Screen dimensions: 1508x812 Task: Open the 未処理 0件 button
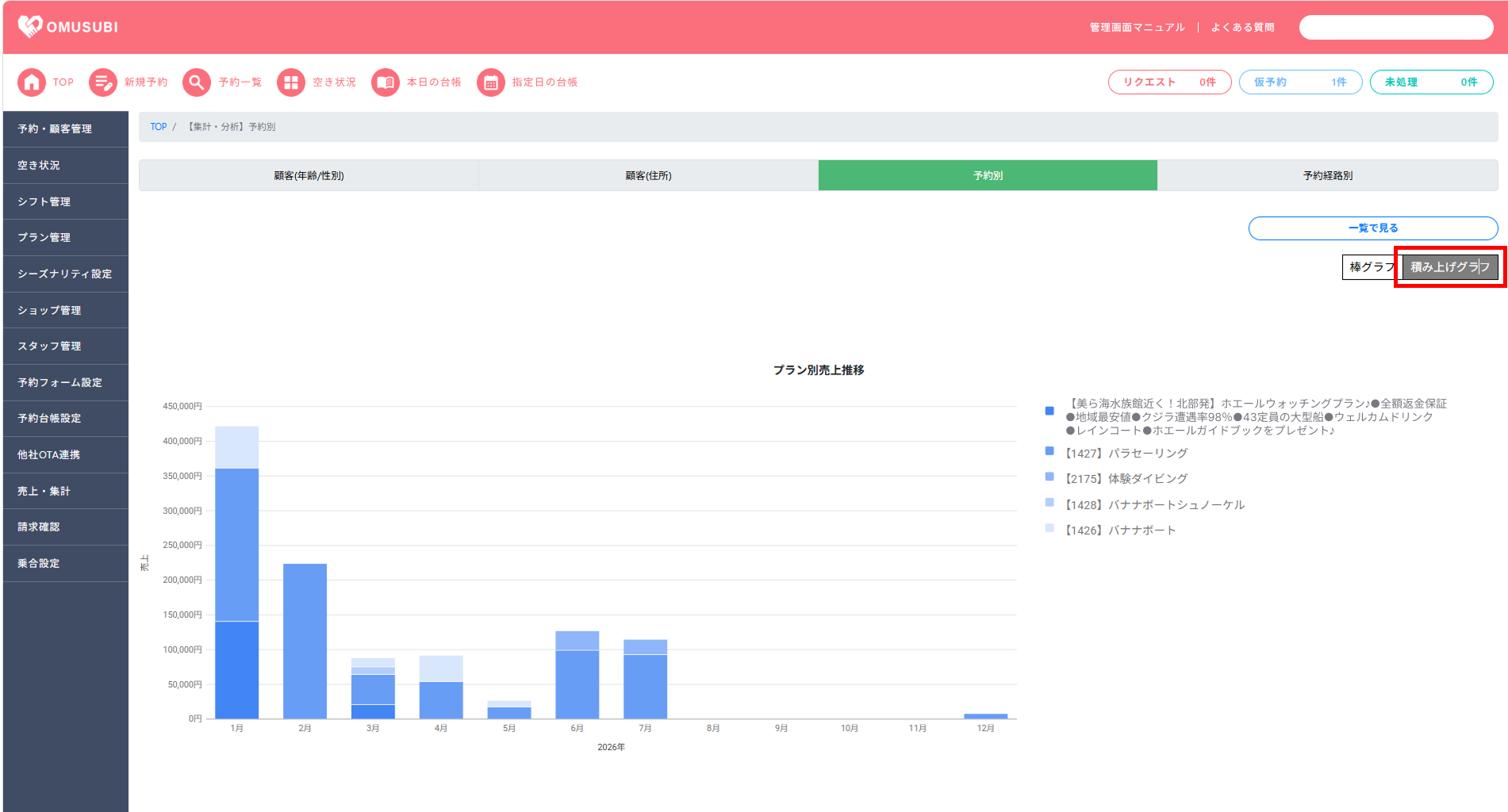pos(1431,82)
